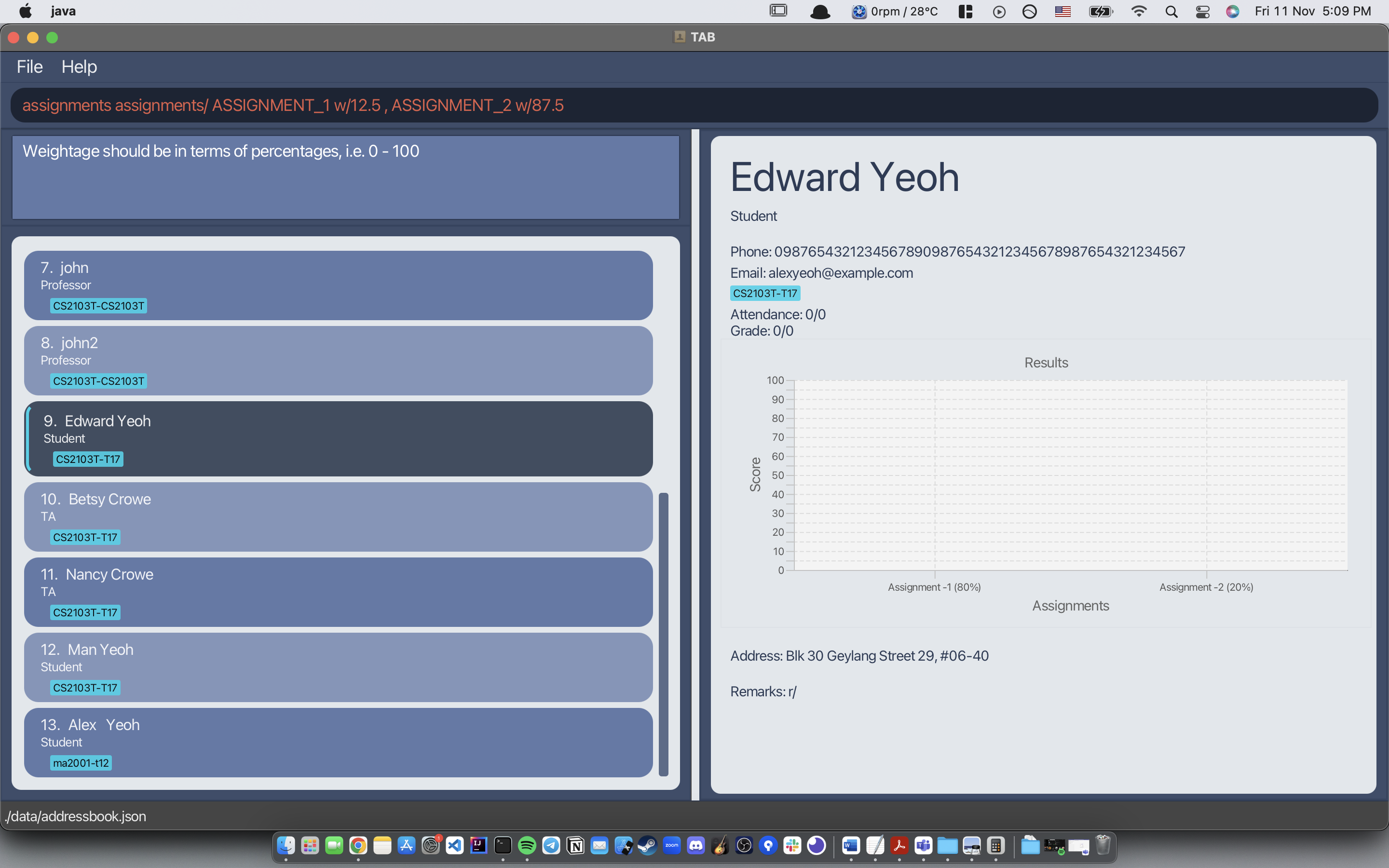Click the US flag input source
This screenshot has height=868, width=1389.
coord(1062,12)
